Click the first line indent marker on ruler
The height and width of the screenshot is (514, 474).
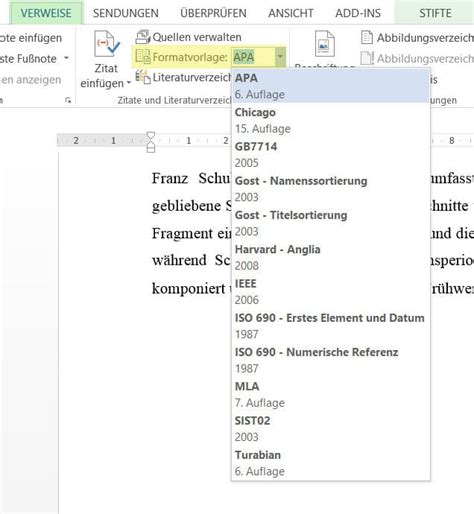(x=151, y=136)
